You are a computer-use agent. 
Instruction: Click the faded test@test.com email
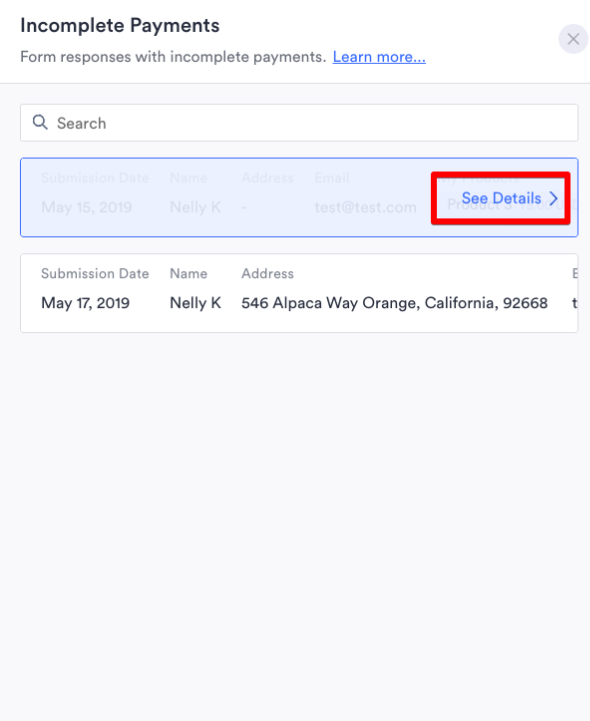(366, 207)
